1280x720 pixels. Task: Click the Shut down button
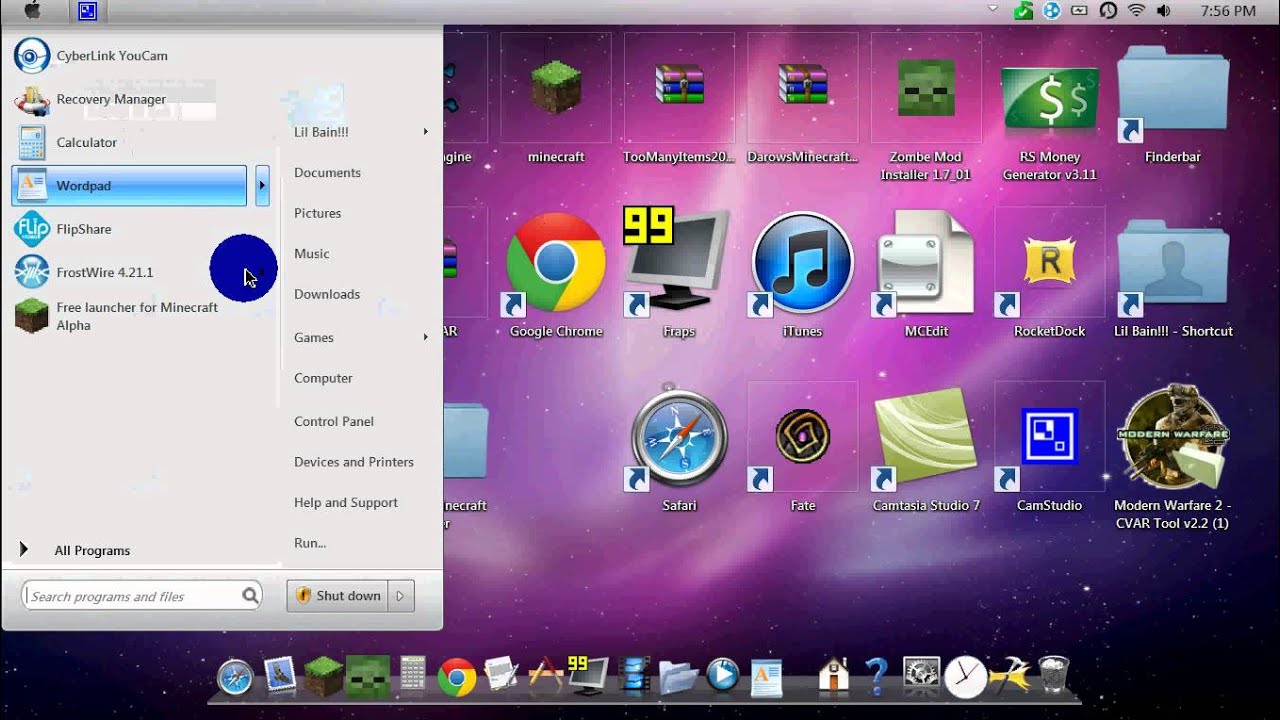[337, 596]
